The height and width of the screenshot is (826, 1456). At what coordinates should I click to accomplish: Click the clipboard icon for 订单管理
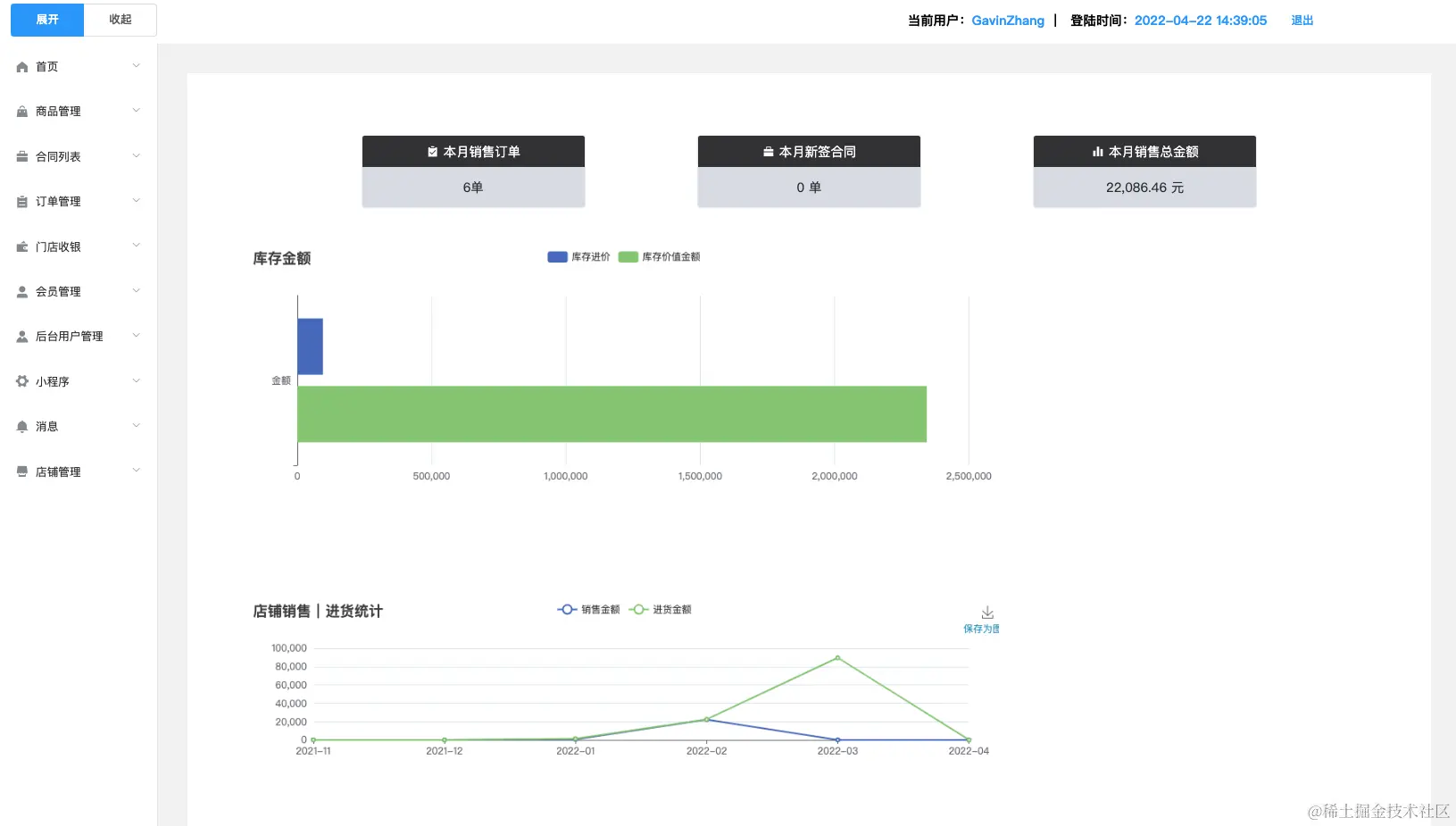(x=22, y=202)
